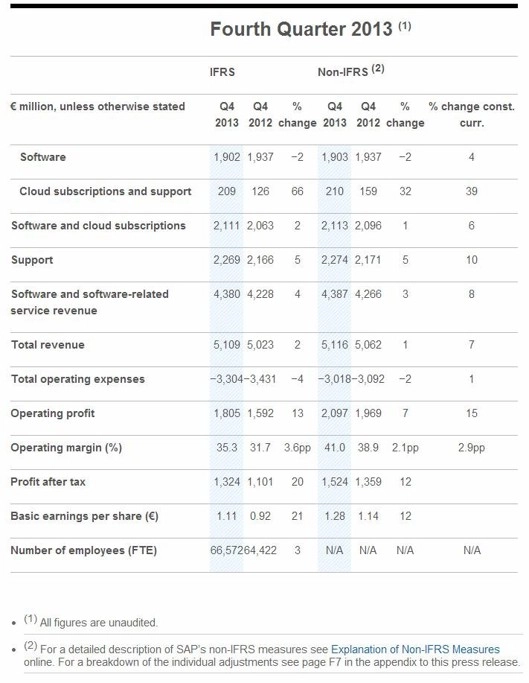Image resolution: width=529 pixels, height=683 pixels.
Task: Select Total operating expenses IFRS value −3,304
Action: point(227,379)
